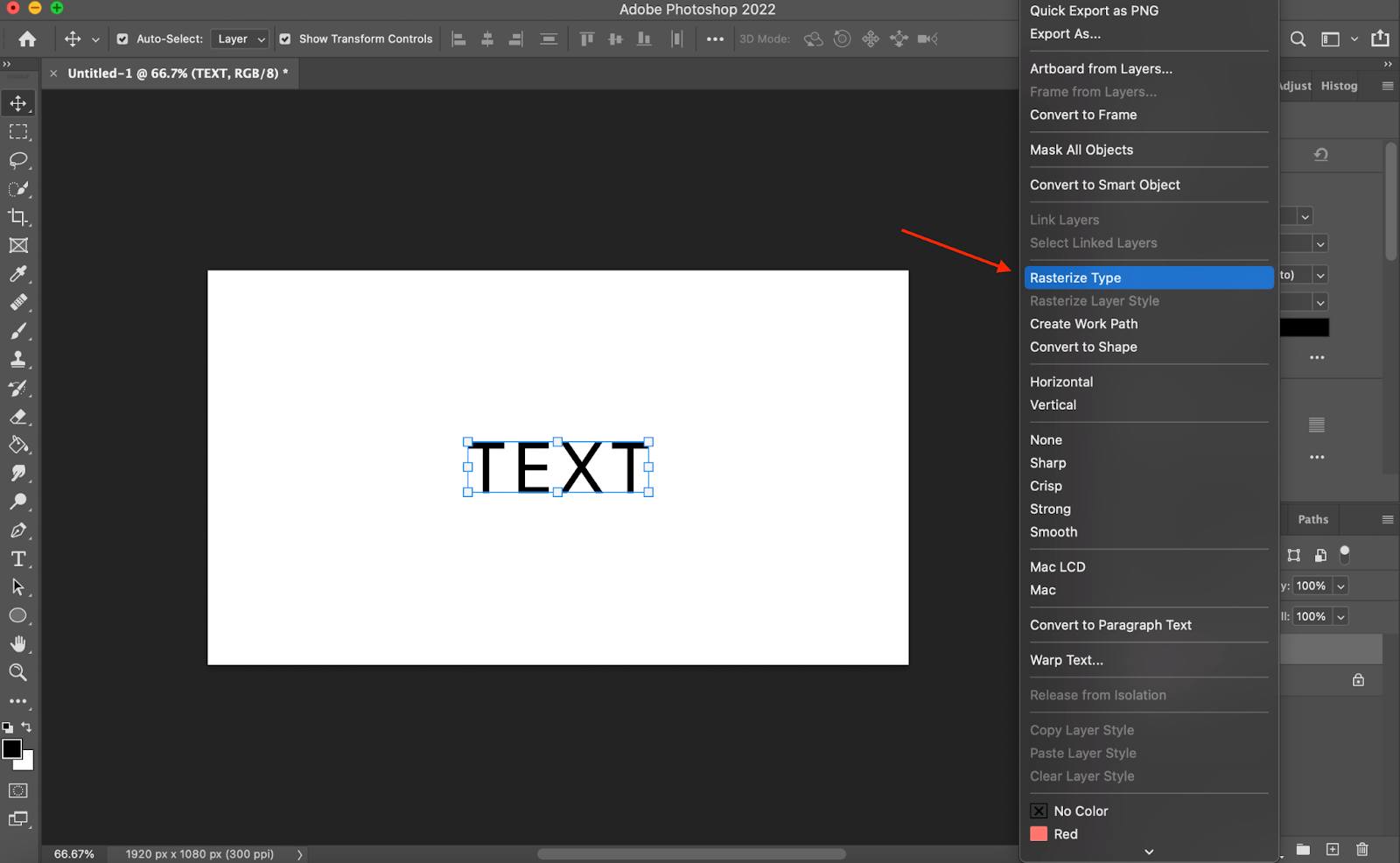Pick the Eyedropper tool
The image size is (1400, 863).
18,274
